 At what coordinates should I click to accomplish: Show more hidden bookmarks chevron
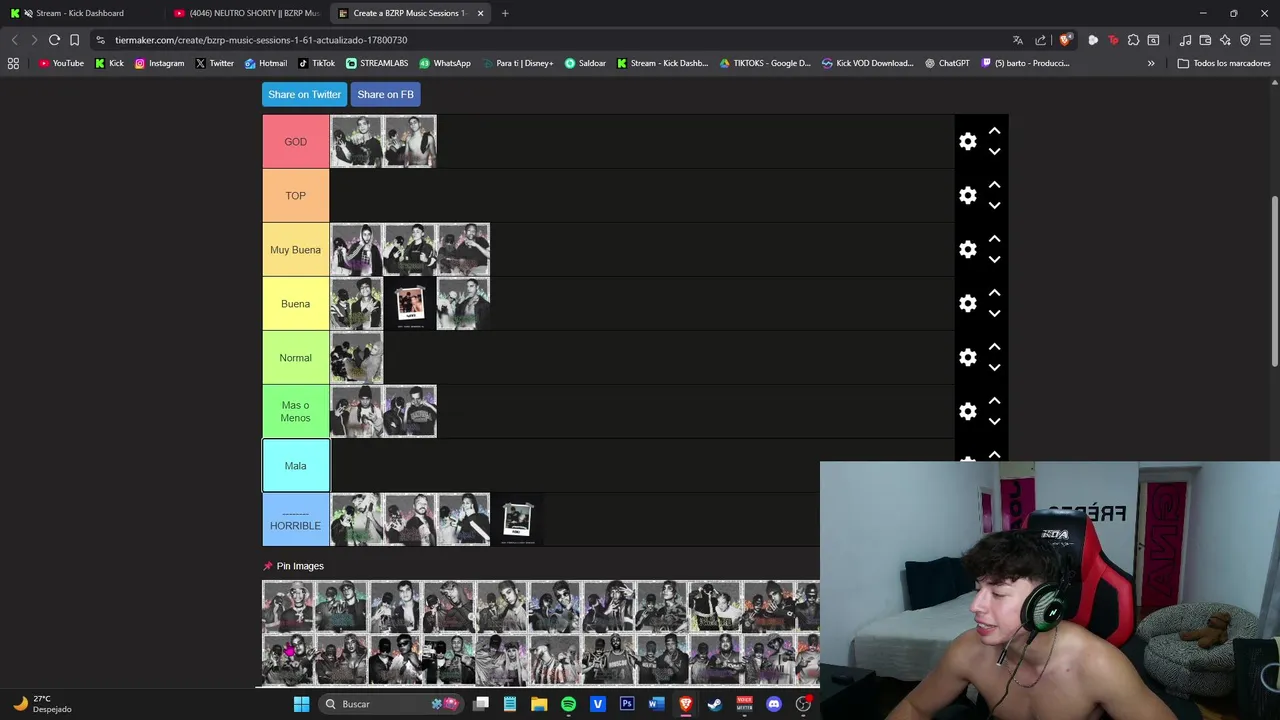pyautogui.click(x=1151, y=63)
